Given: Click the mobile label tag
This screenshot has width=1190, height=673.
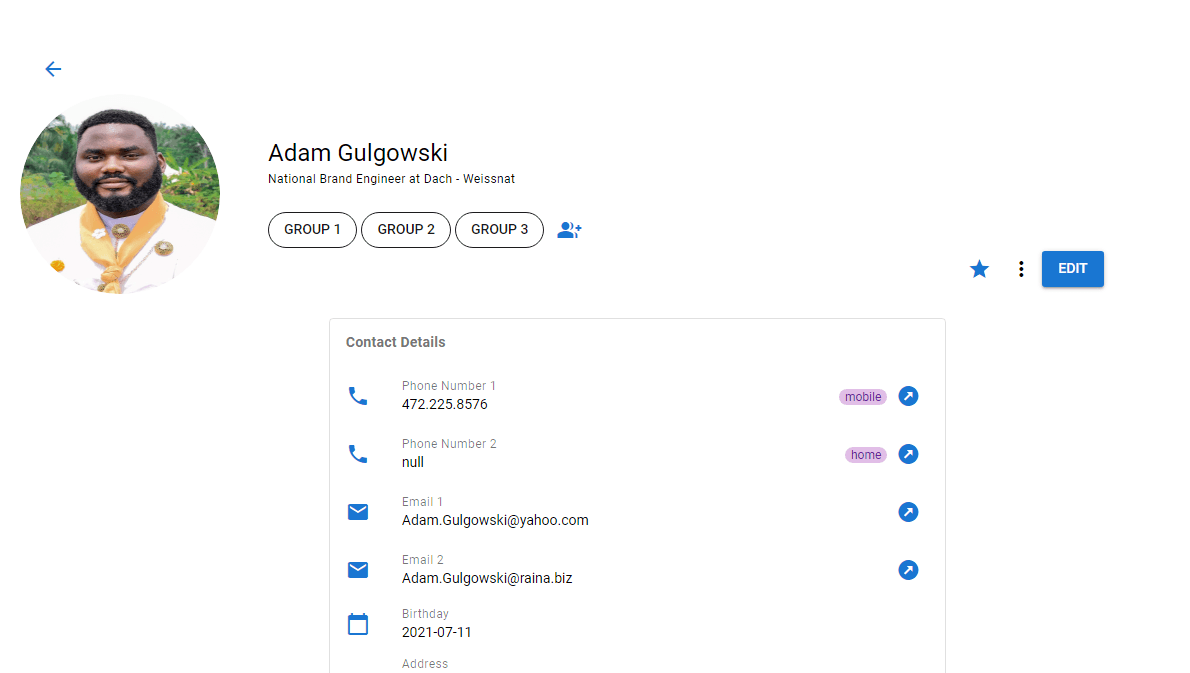Looking at the screenshot, I should pos(863,397).
